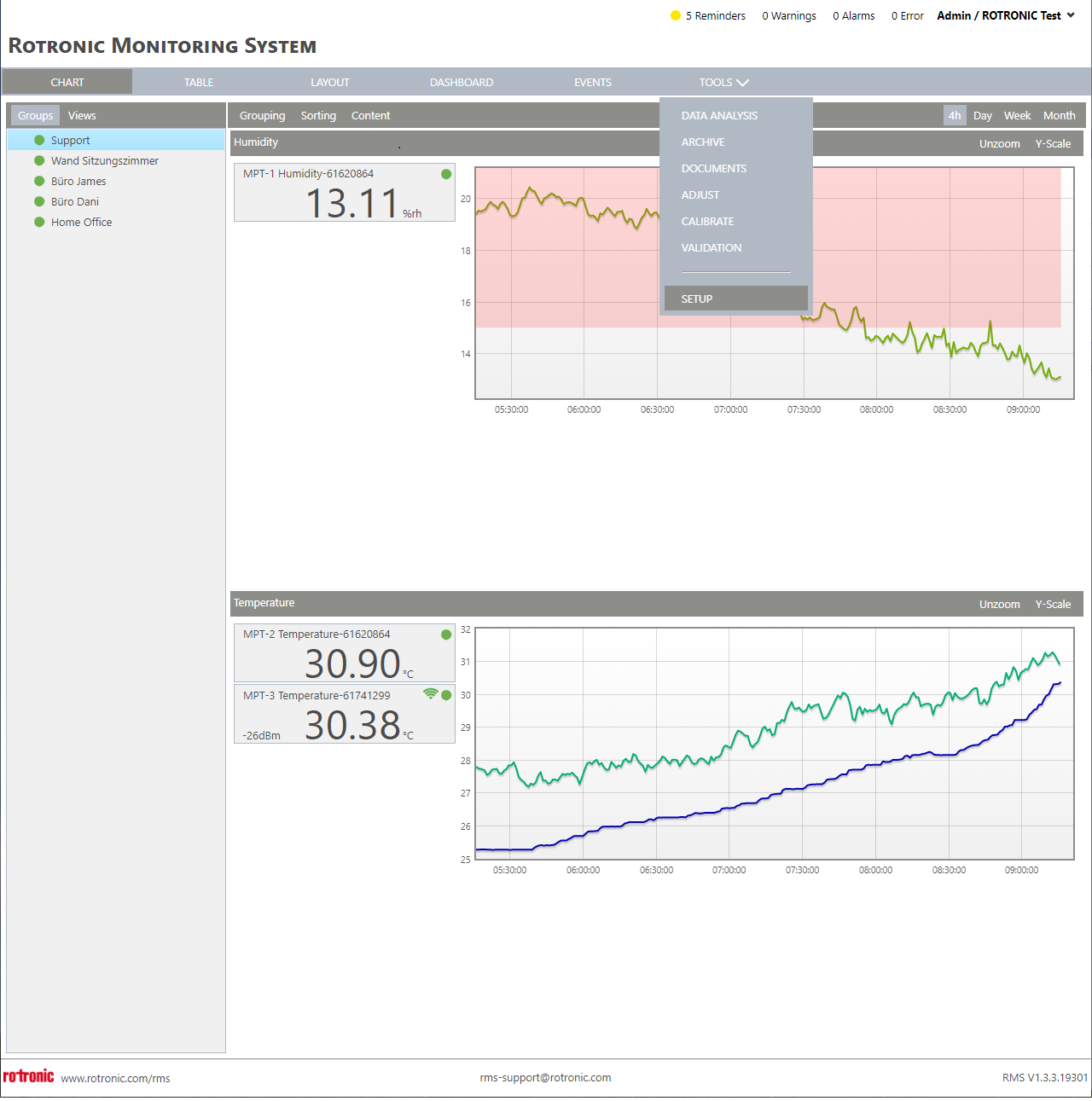Viewport: 1092px width, 1101px height.
Task: Click the rms-support@rotronic.com email link
Action: [x=545, y=1077]
